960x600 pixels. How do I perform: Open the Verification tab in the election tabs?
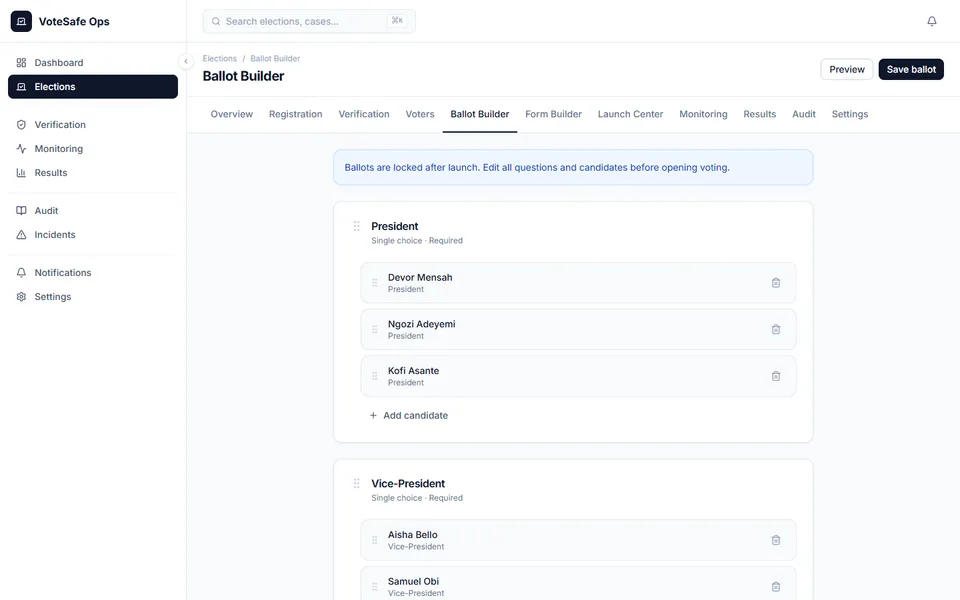point(364,114)
